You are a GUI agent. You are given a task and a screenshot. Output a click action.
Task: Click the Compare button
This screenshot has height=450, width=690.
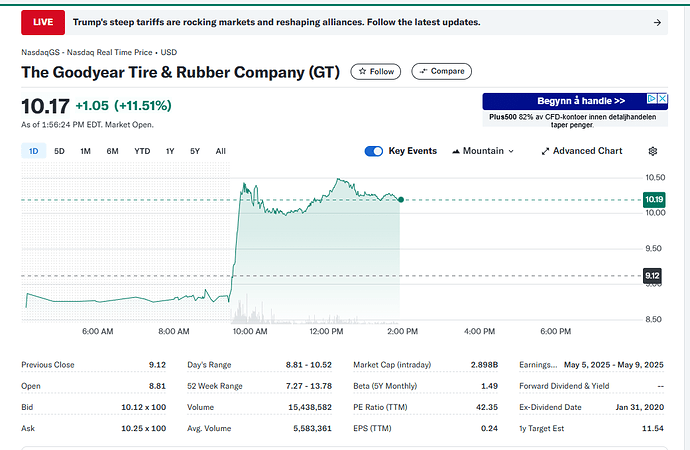tap(441, 71)
